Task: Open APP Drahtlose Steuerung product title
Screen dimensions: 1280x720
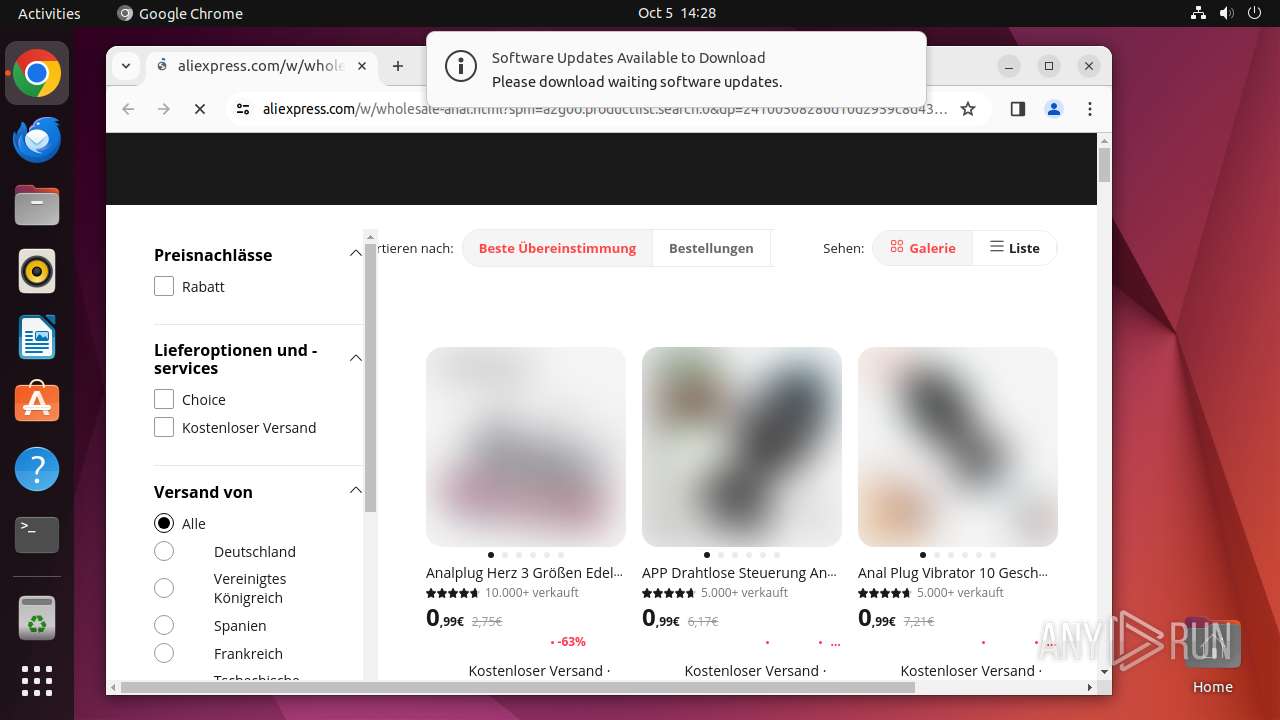Action: (740, 573)
